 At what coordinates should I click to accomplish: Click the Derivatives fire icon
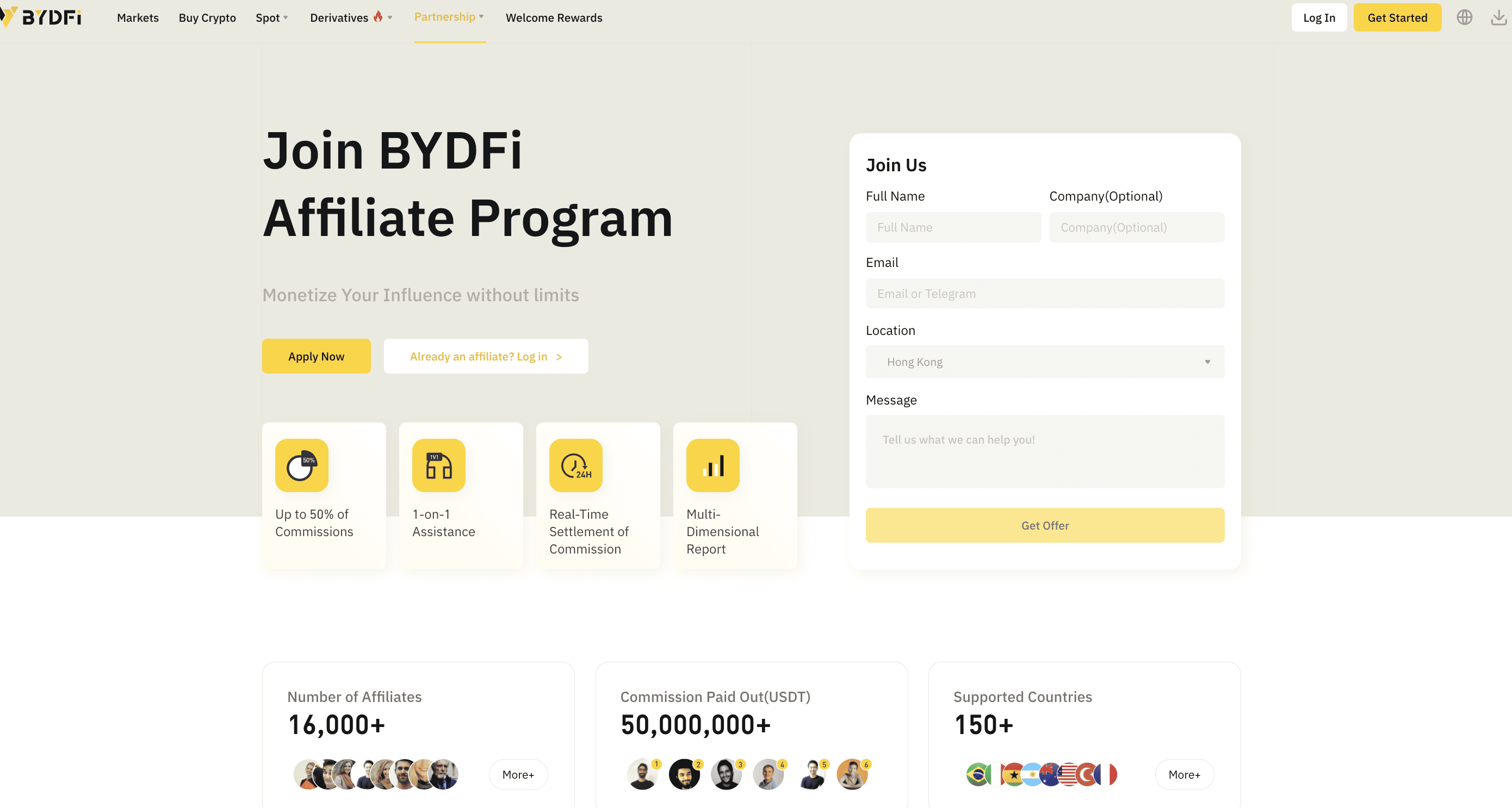coord(378,16)
